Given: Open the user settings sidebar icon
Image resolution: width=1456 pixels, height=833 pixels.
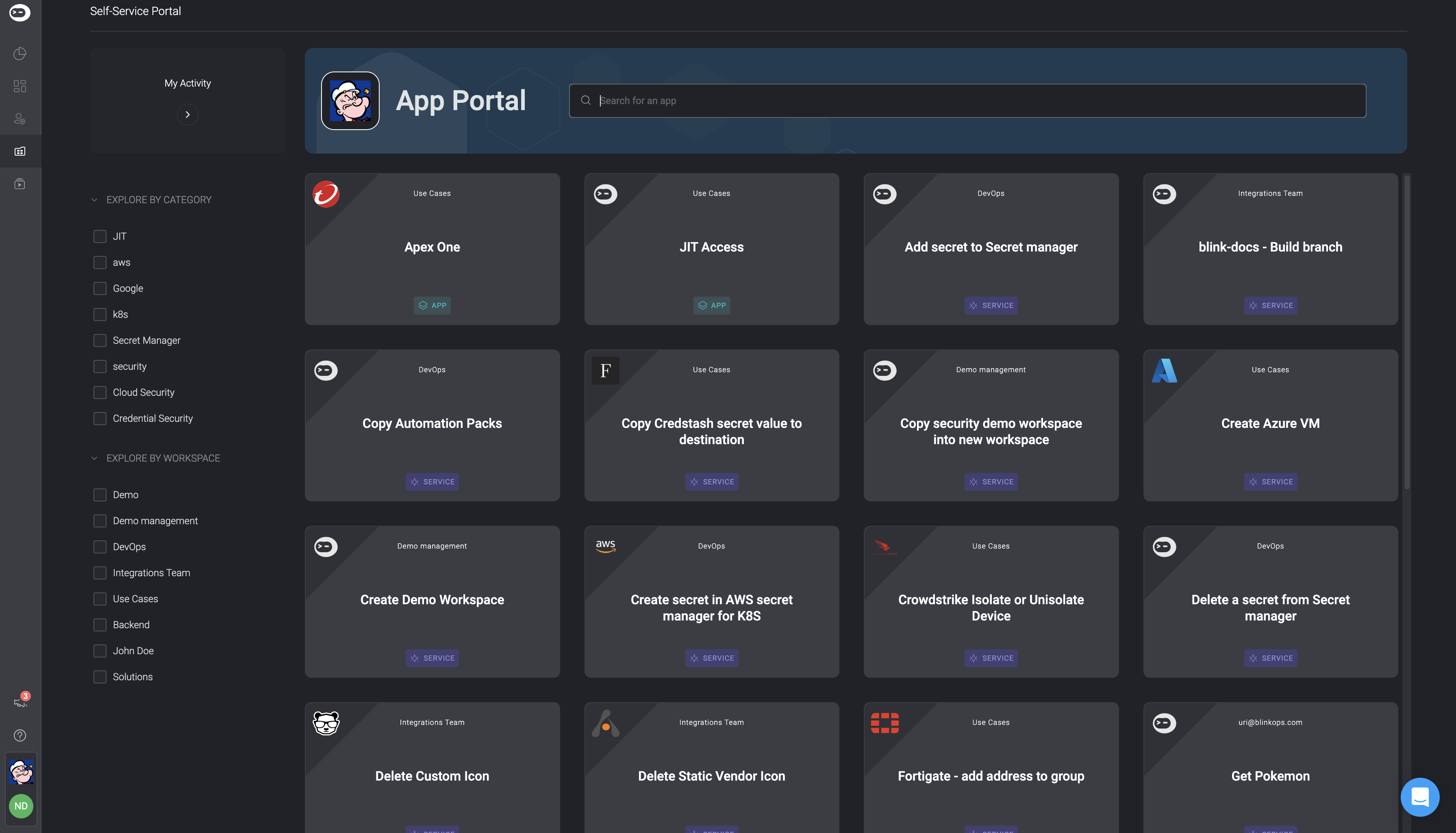Looking at the screenshot, I should (20, 119).
